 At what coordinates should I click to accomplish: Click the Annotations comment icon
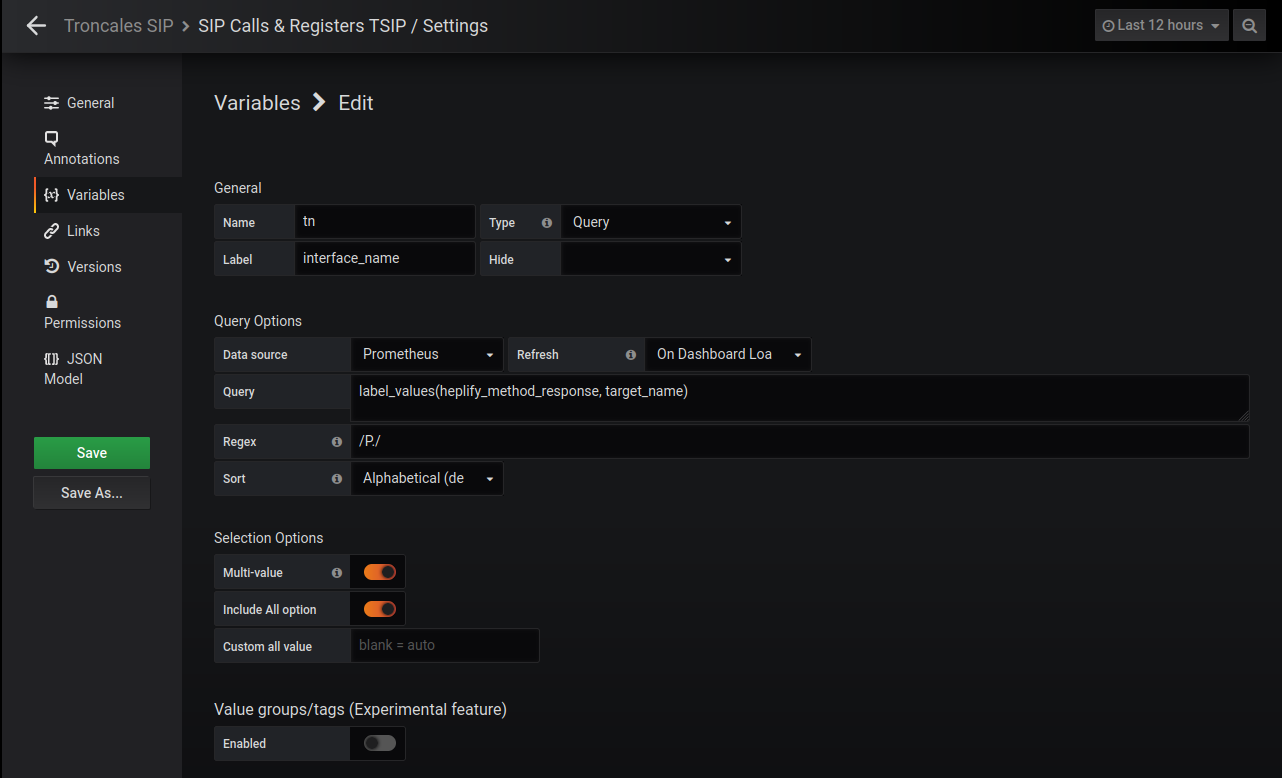click(x=52, y=138)
